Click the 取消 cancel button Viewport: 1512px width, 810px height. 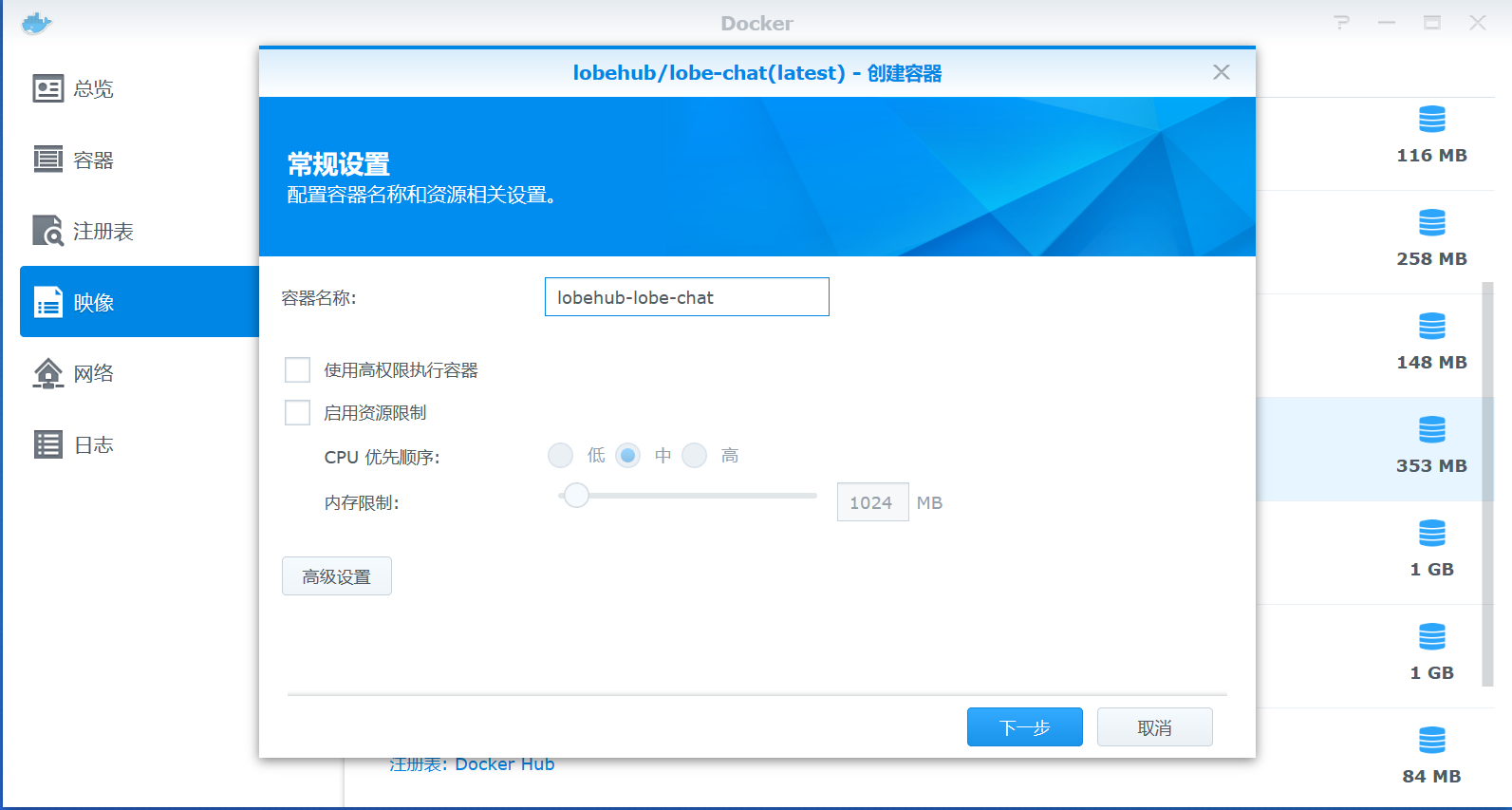(1154, 727)
